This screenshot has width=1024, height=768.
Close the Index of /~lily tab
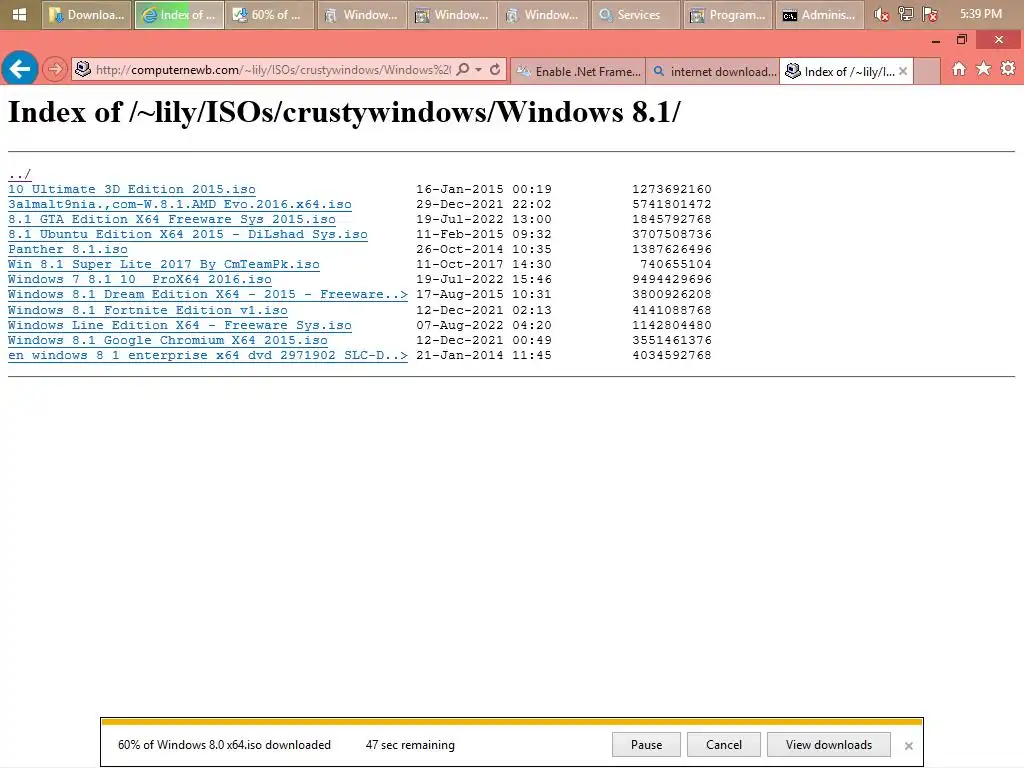click(x=903, y=71)
